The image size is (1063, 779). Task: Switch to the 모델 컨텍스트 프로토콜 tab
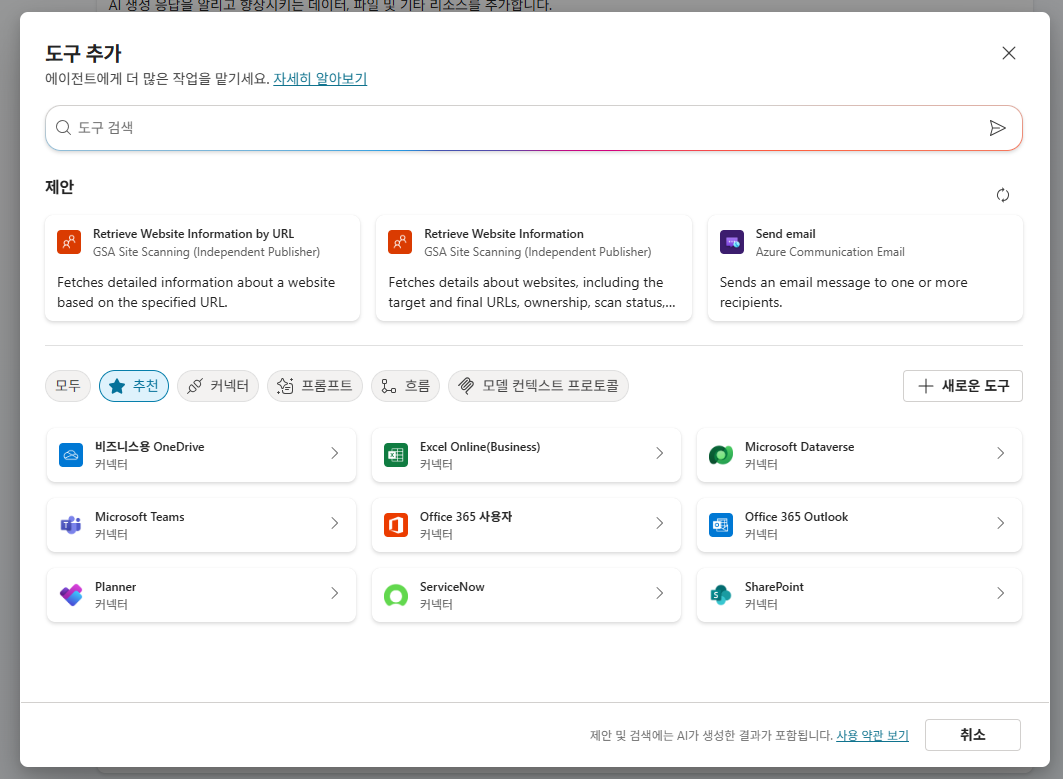[538, 386]
